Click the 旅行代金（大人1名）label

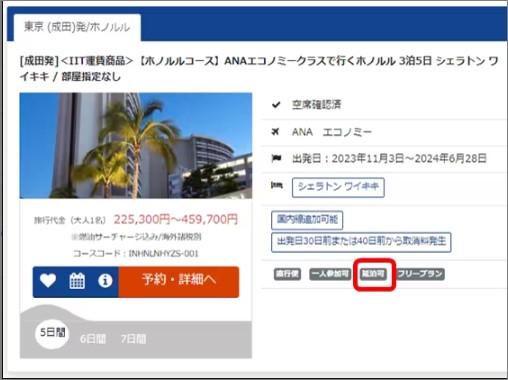69,220
